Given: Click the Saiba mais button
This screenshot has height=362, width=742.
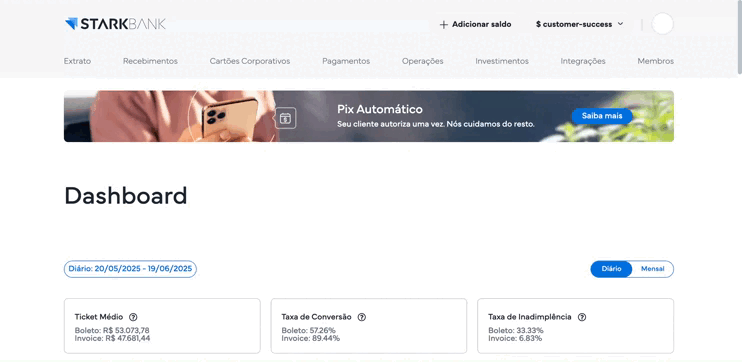Looking at the screenshot, I should pyautogui.click(x=601, y=116).
